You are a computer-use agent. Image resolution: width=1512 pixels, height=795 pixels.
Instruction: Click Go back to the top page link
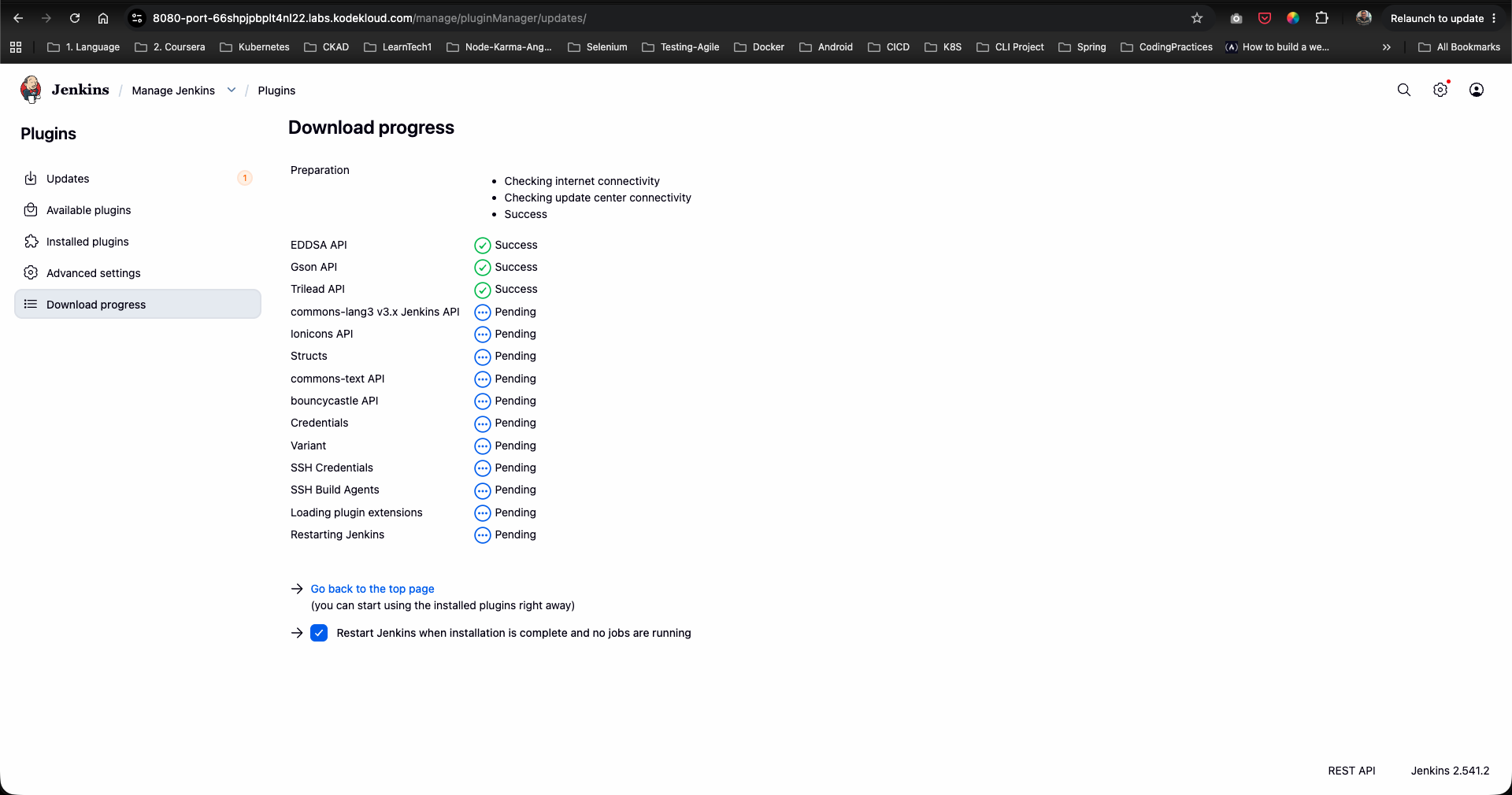click(372, 589)
